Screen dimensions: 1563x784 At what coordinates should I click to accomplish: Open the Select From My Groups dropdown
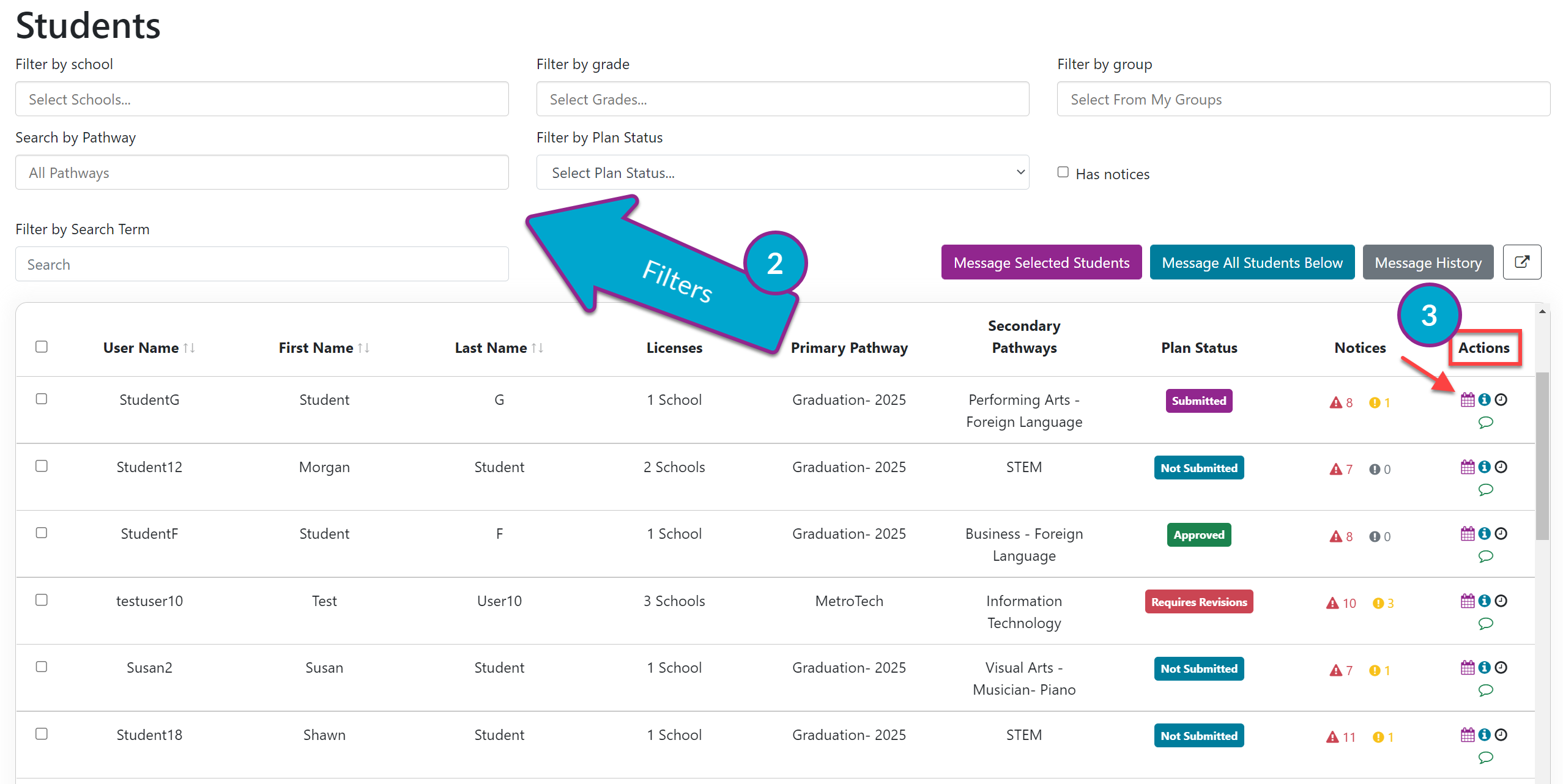click(1303, 99)
